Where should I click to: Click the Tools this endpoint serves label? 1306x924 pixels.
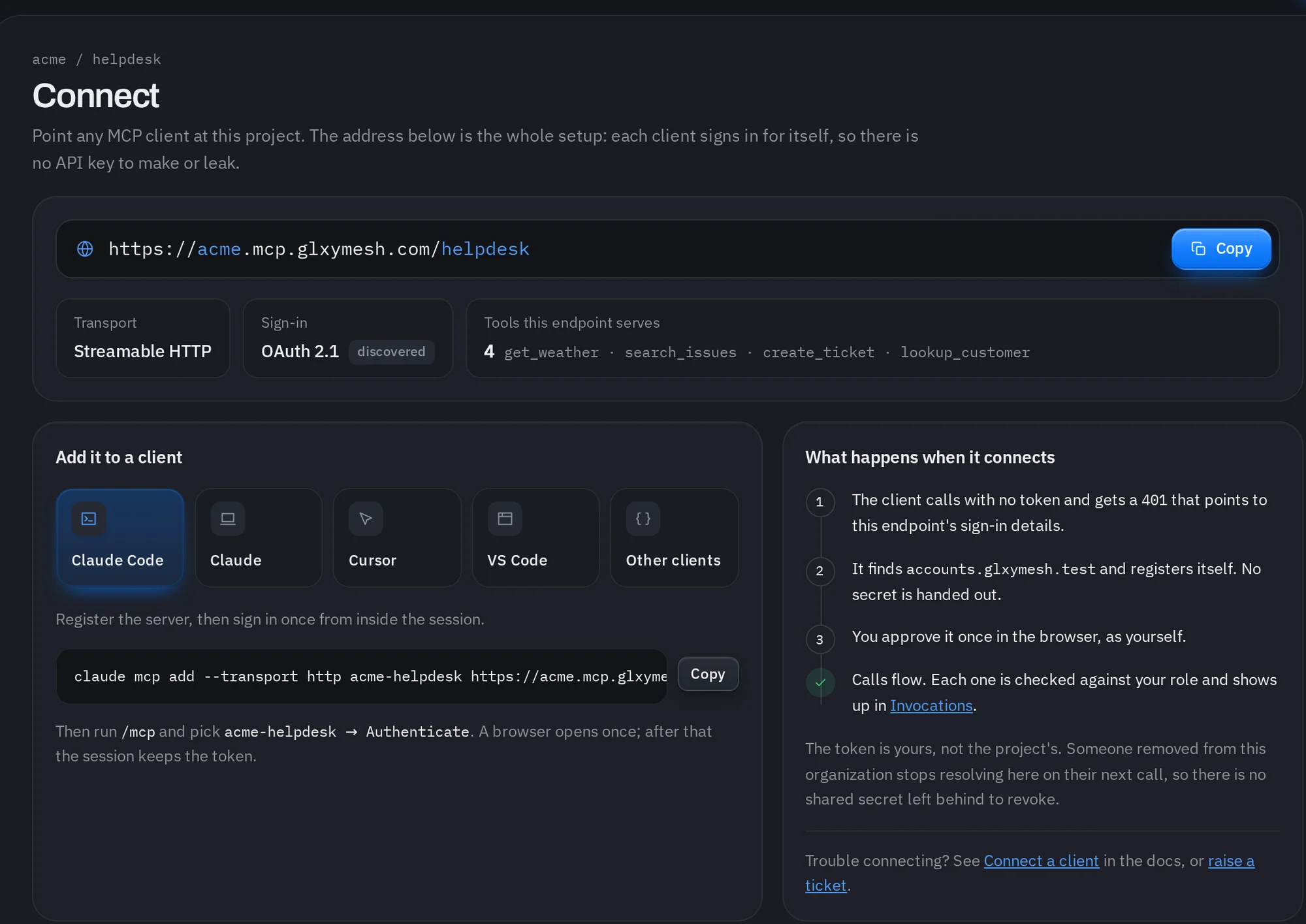(572, 323)
